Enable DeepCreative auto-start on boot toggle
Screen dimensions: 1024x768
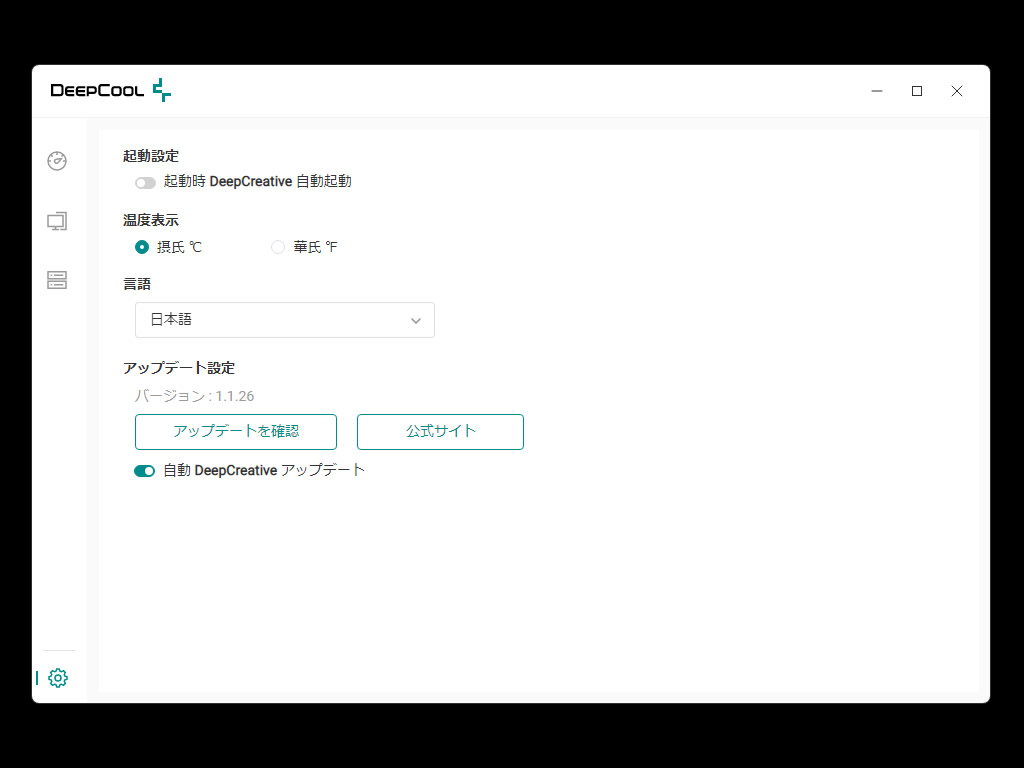(x=145, y=182)
